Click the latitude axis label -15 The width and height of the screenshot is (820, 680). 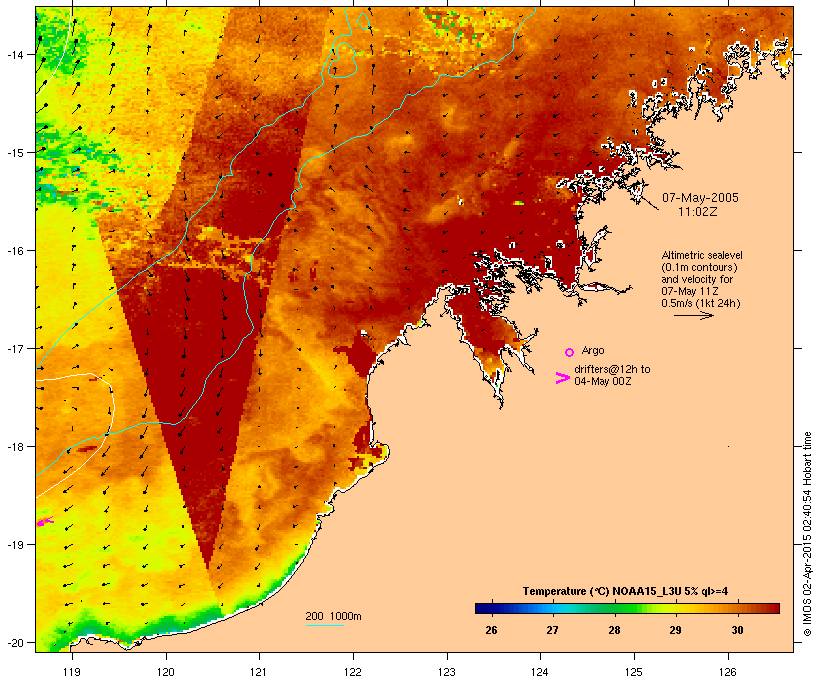click(15, 153)
